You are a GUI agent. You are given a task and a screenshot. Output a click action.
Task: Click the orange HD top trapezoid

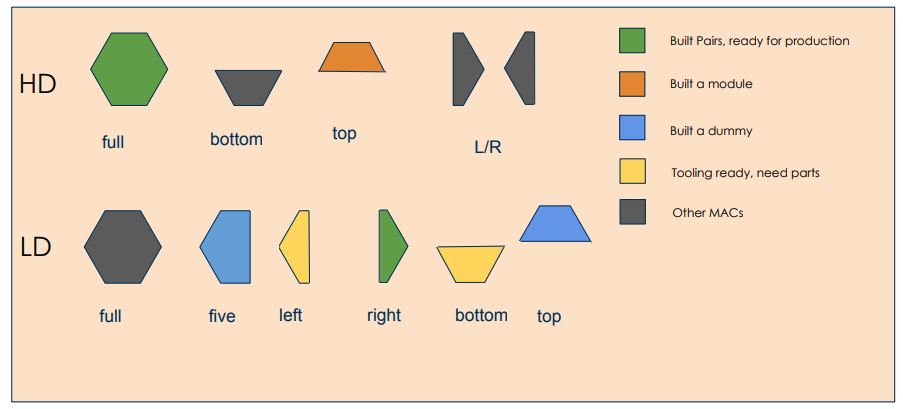352,57
